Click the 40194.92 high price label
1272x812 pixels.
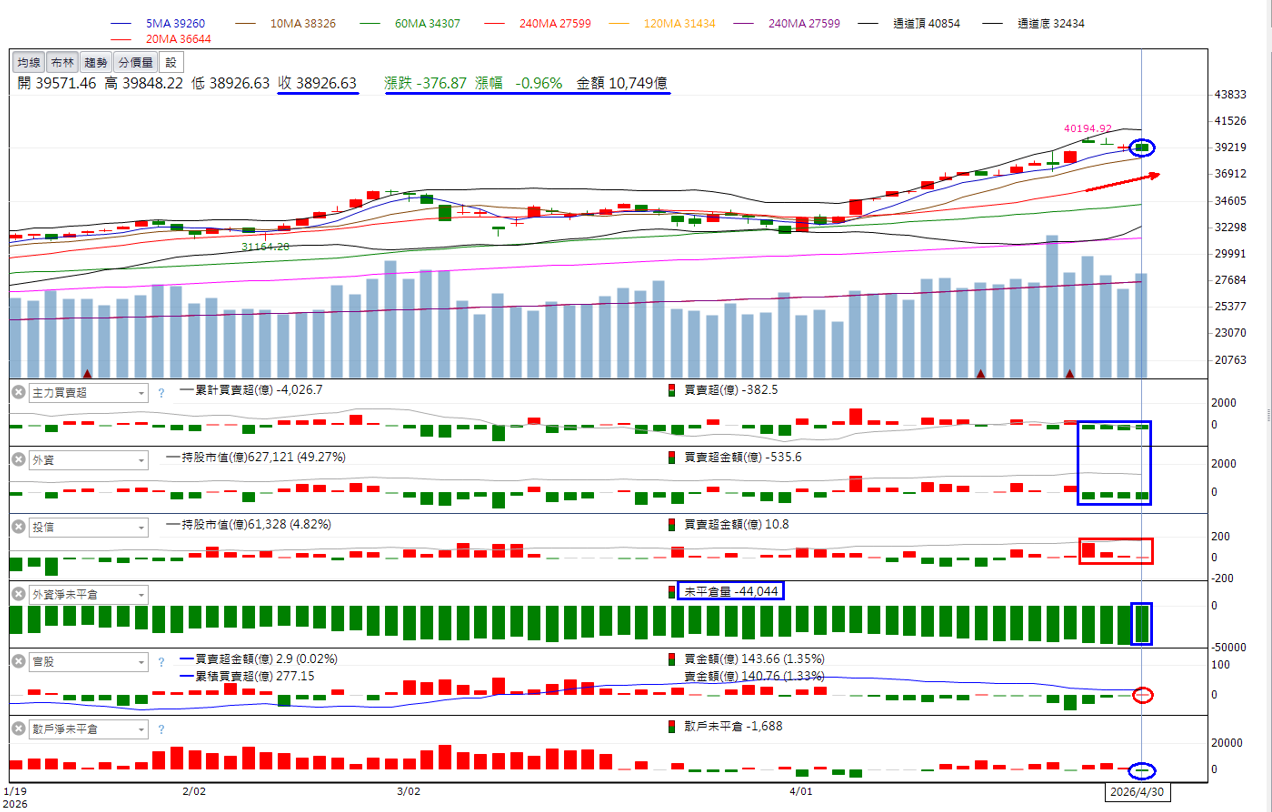pyautogui.click(x=1088, y=129)
